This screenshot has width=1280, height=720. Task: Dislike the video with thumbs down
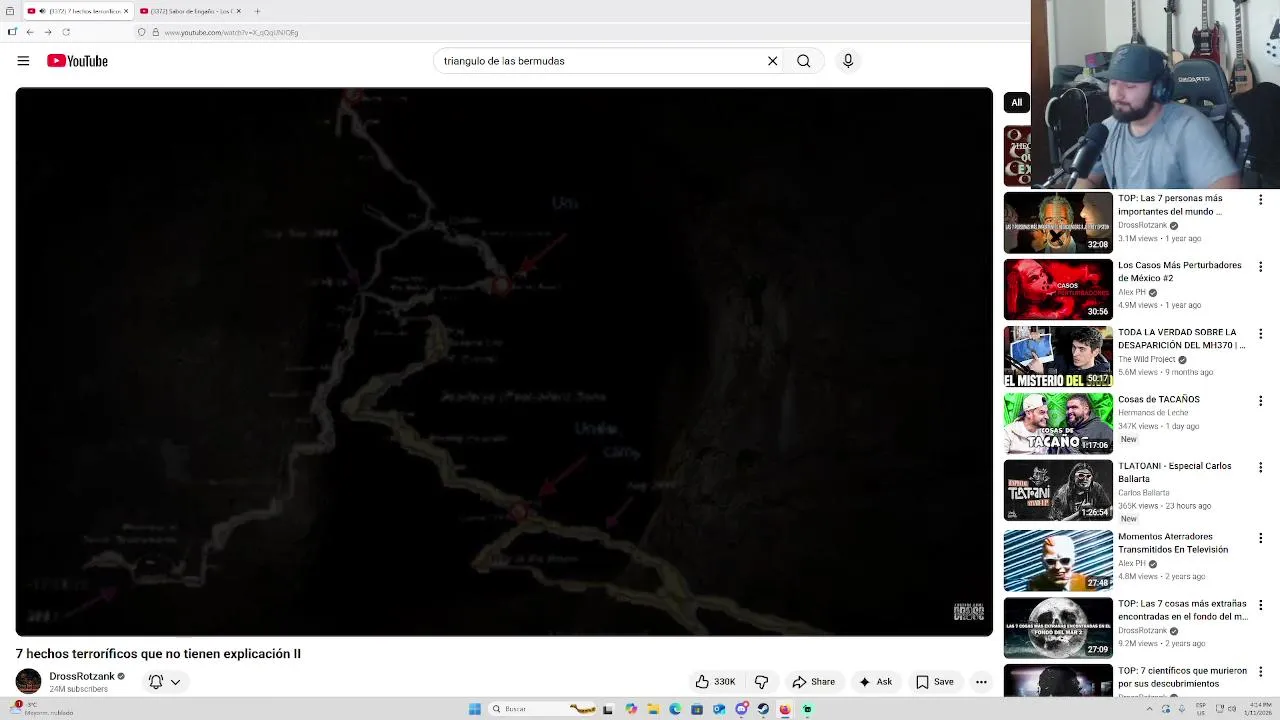(x=761, y=682)
